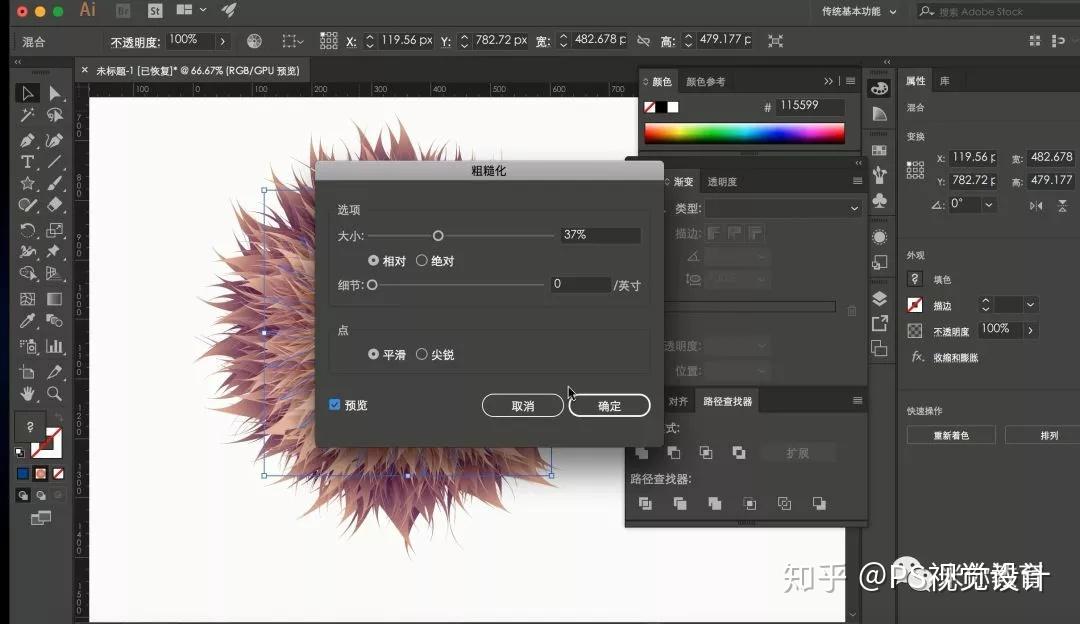Screen dimensions: 1080x624
Task: Select the Hand tool
Action: [27, 394]
